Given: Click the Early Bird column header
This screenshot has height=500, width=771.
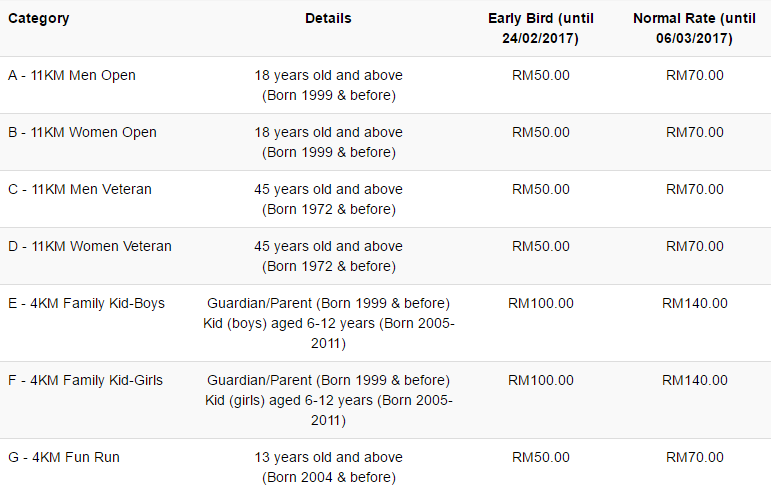Looking at the screenshot, I should (540, 28).
